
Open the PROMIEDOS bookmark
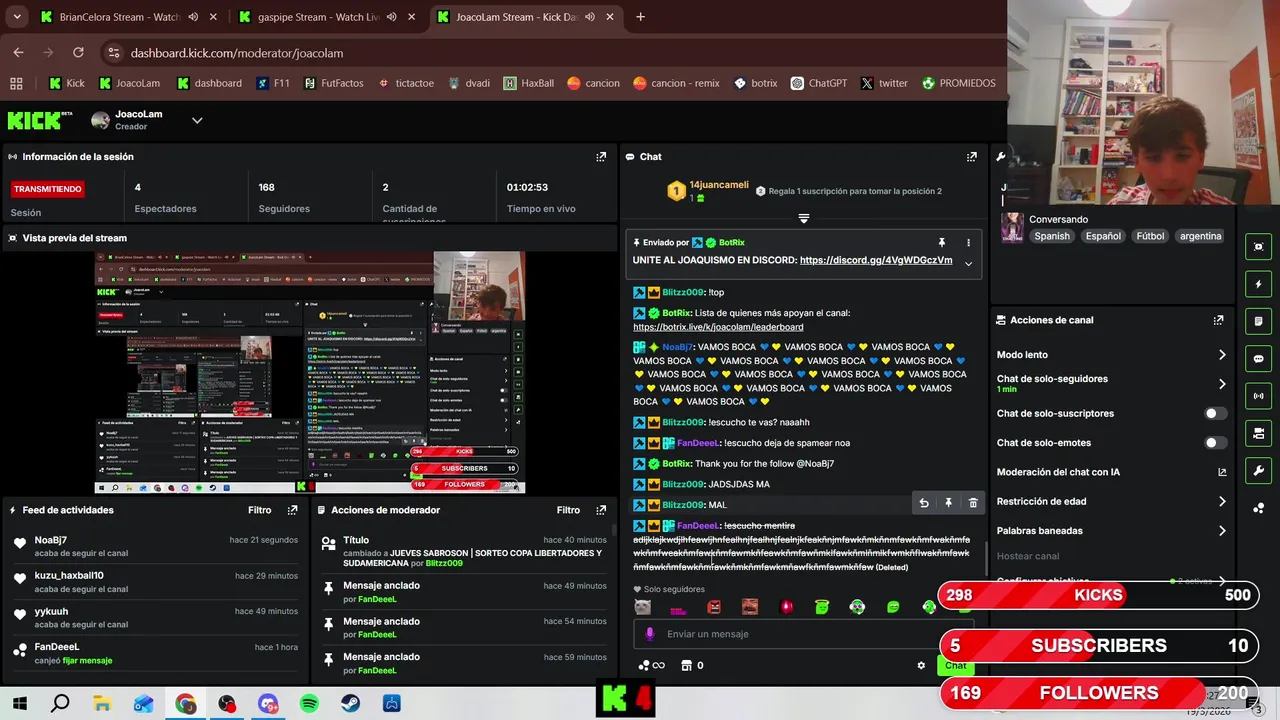click(958, 83)
